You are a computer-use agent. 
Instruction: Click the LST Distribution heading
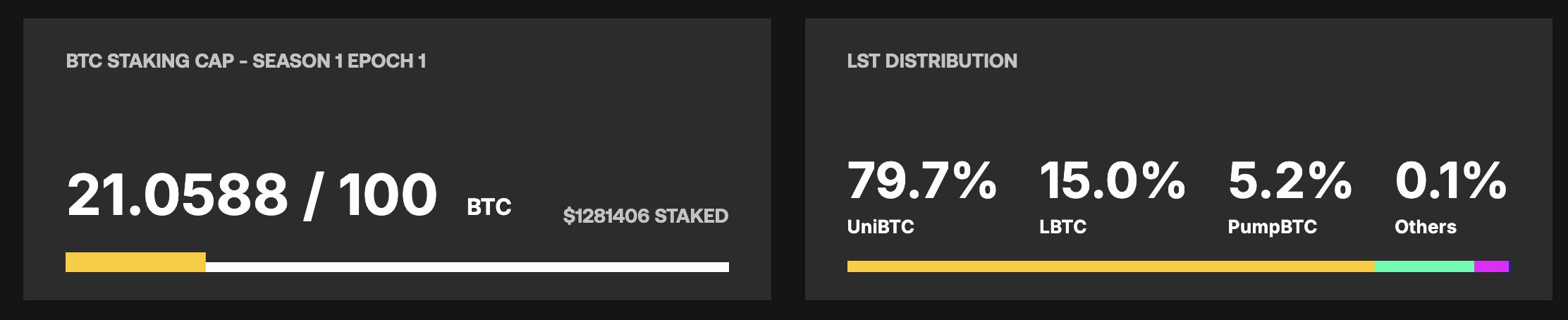coord(932,61)
